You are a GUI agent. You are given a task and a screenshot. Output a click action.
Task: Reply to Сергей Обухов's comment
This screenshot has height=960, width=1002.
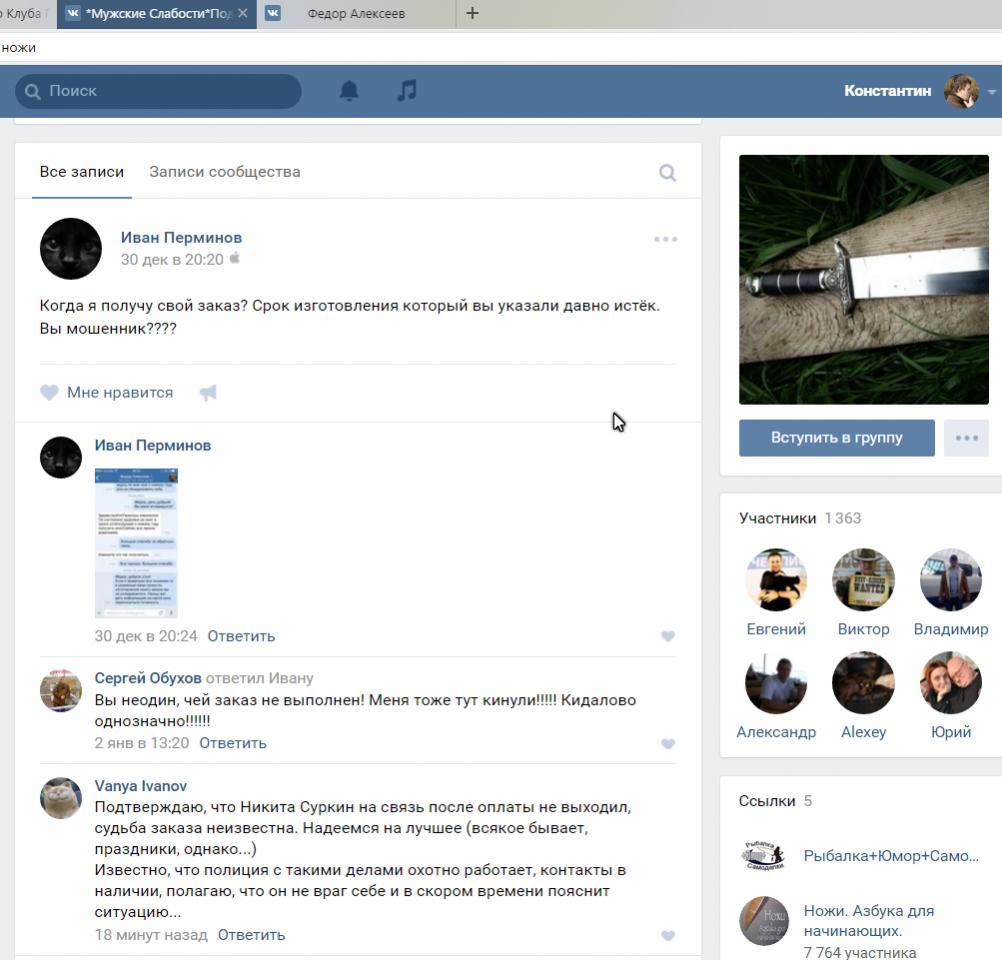point(232,743)
